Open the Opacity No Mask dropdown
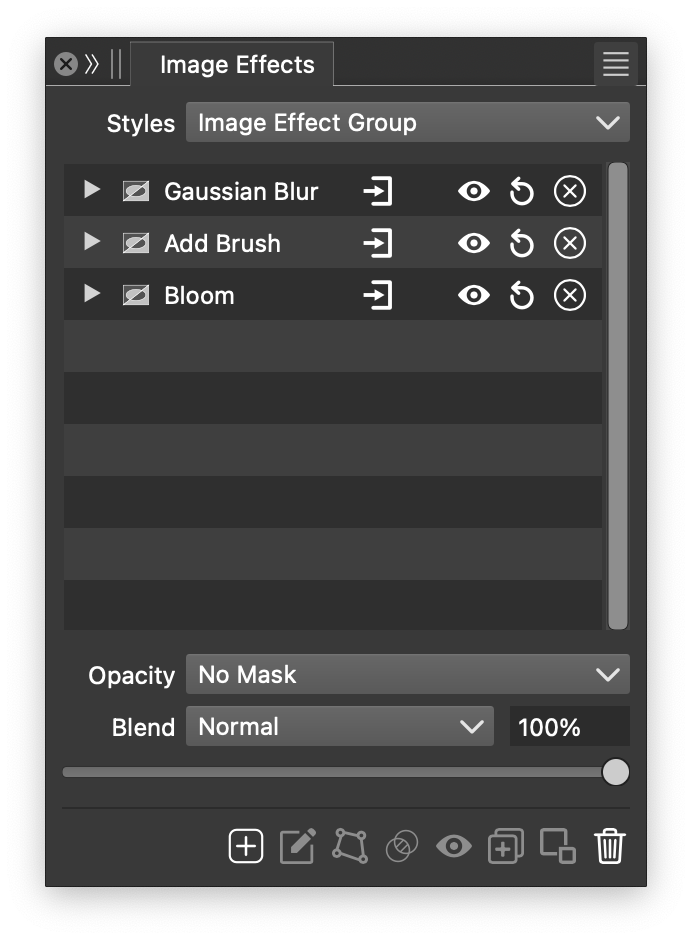 point(407,675)
